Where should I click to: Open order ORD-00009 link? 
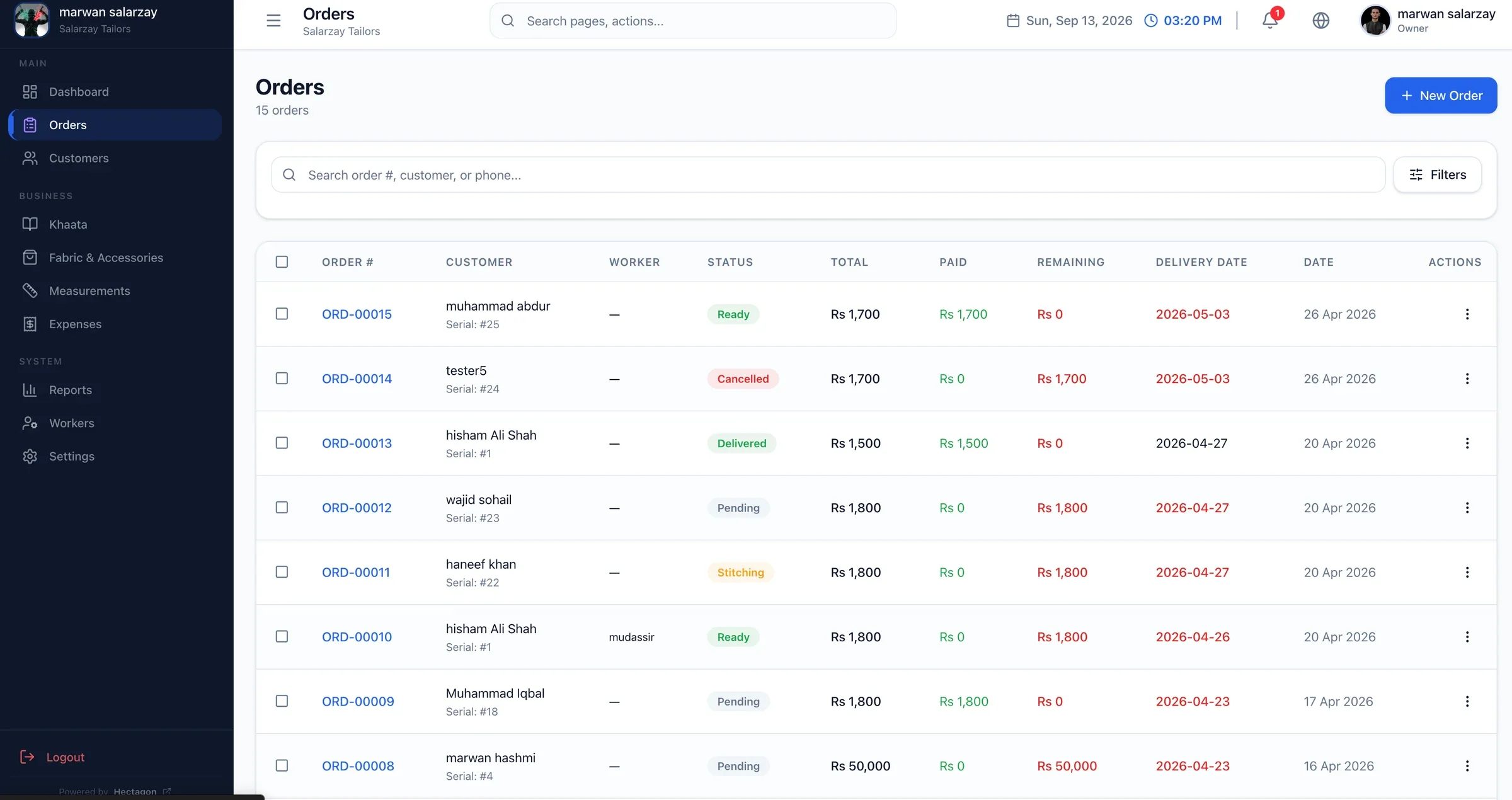pyautogui.click(x=358, y=702)
